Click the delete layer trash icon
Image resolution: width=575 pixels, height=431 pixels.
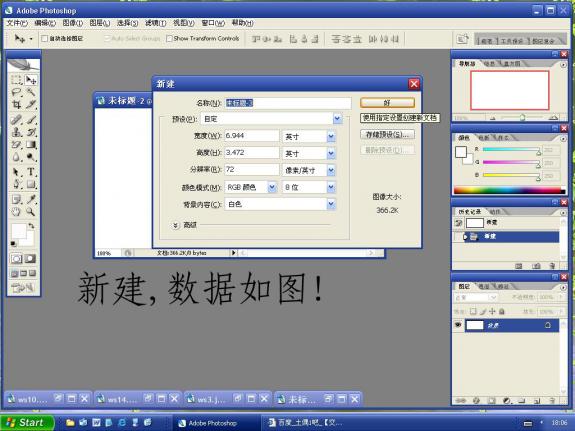click(x=552, y=401)
